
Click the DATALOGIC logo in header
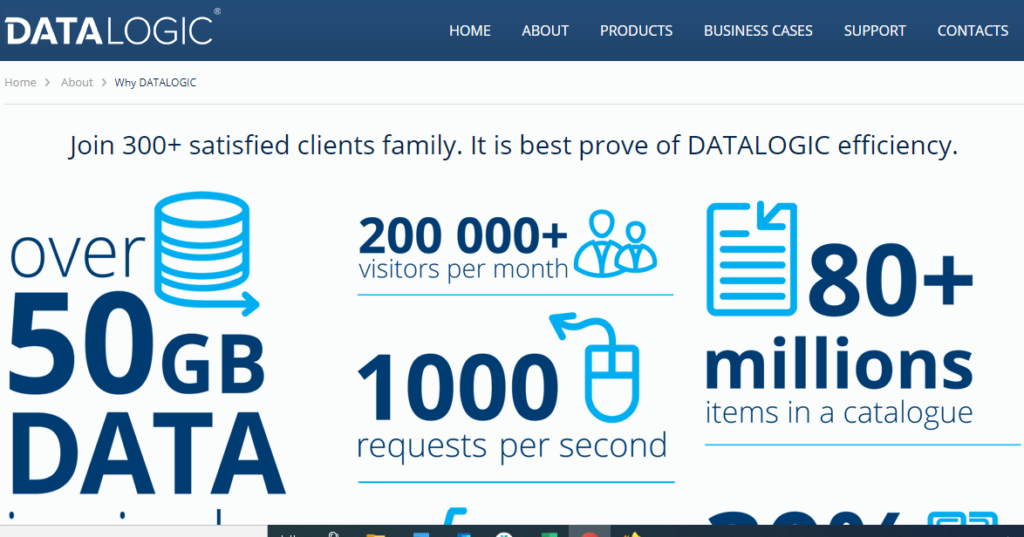click(x=112, y=28)
